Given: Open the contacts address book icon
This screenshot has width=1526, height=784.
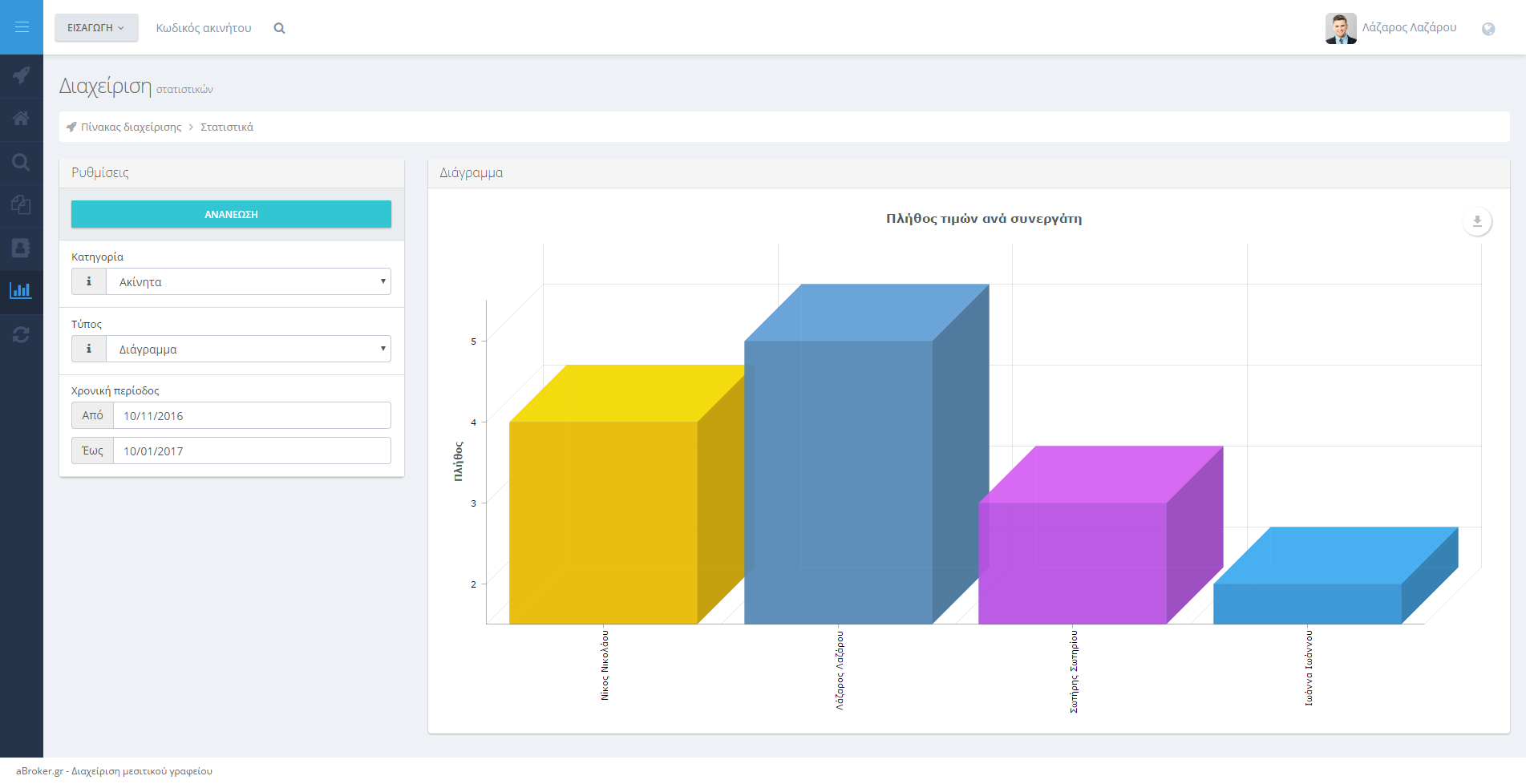Looking at the screenshot, I should click(x=22, y=248).
